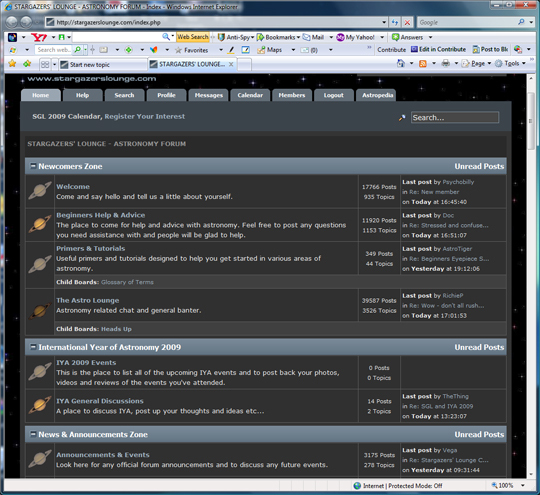Open the Google search provider dropdown arrow
This screenshot has width=540, height=495.
pyautogui.click(x=531, y=22)
